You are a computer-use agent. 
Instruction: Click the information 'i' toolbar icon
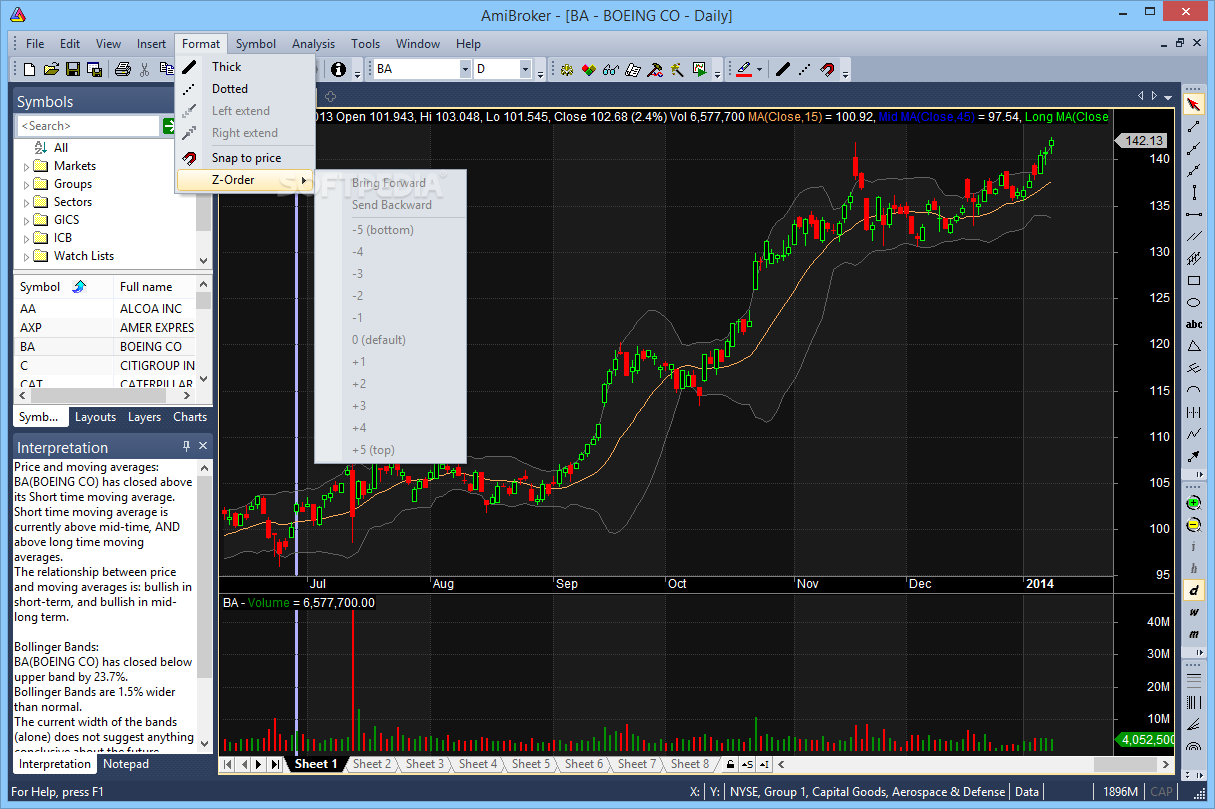tap(338, 69)
